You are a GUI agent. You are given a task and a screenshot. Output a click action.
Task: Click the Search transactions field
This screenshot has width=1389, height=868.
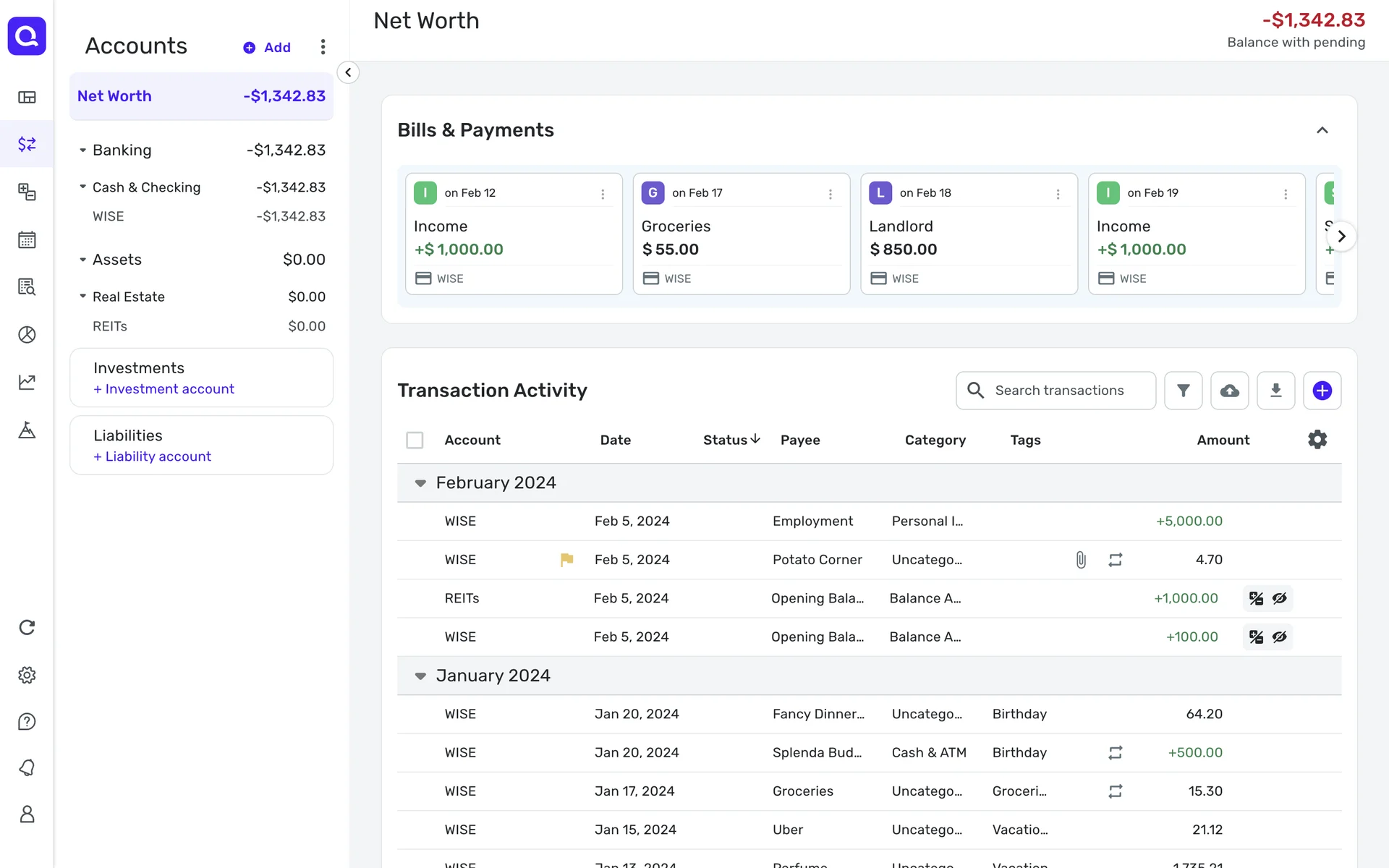coord(1059,391)
